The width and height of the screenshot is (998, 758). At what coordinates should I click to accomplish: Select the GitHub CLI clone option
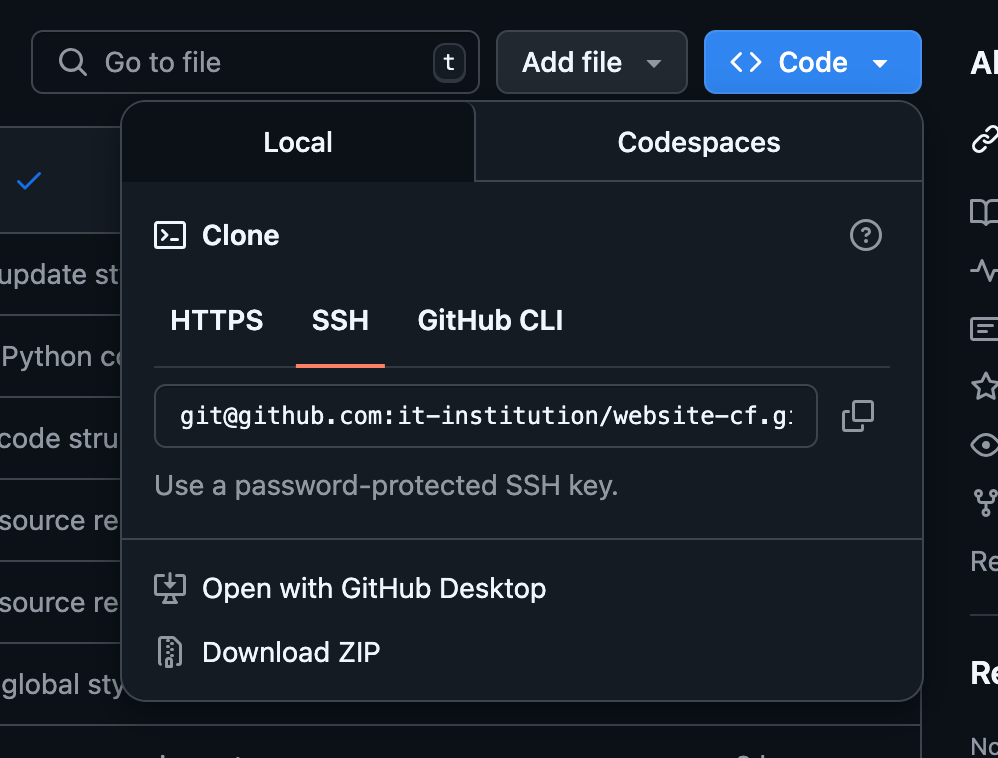(x=490, y=320)
